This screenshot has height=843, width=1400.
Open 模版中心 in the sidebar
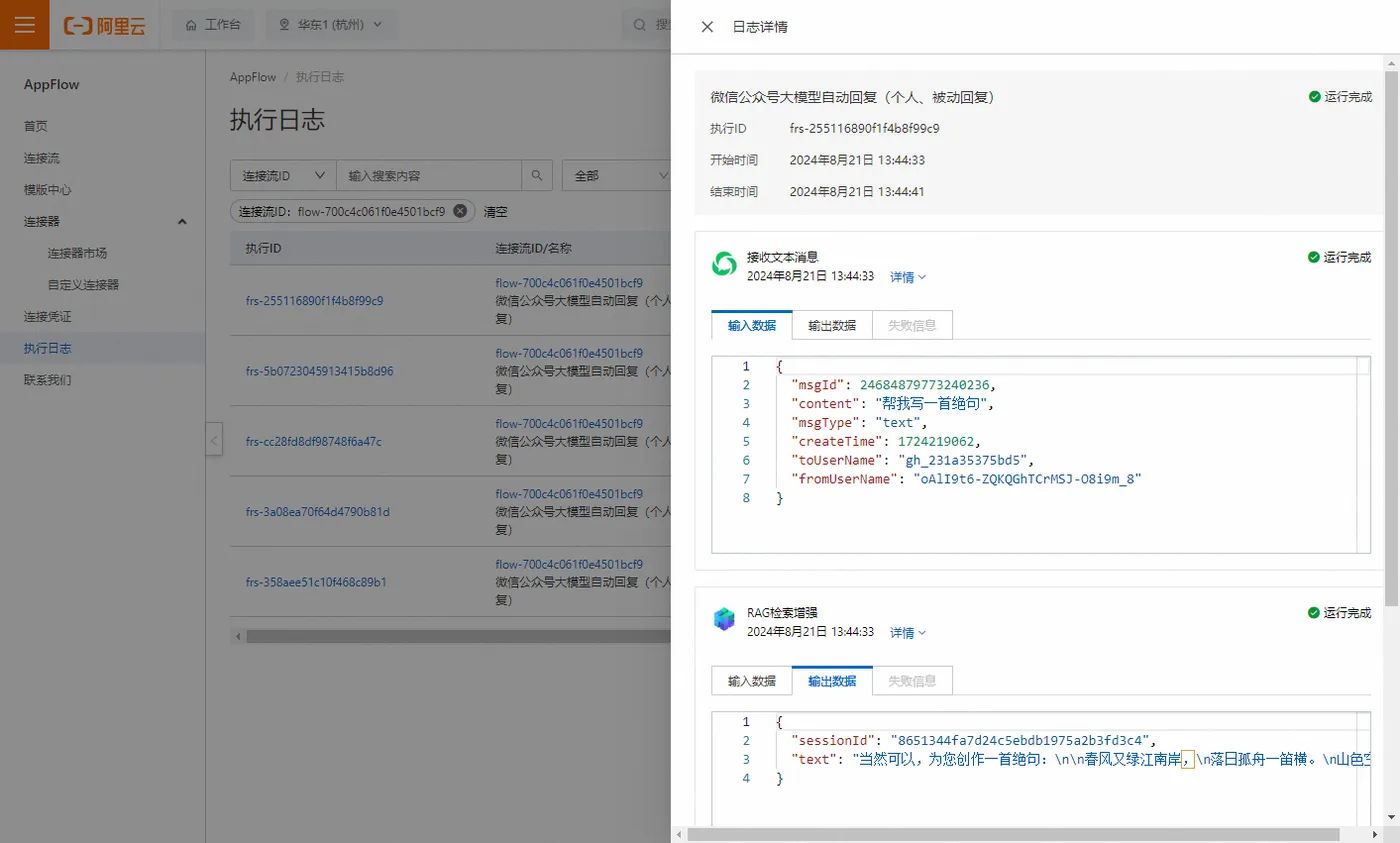point(48,190)
